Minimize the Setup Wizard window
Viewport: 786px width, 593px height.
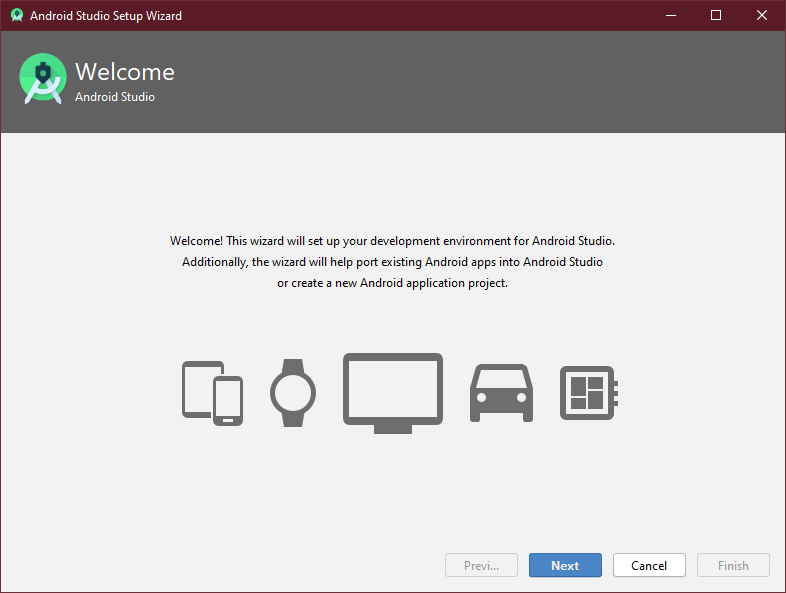(x=671, y=15)
